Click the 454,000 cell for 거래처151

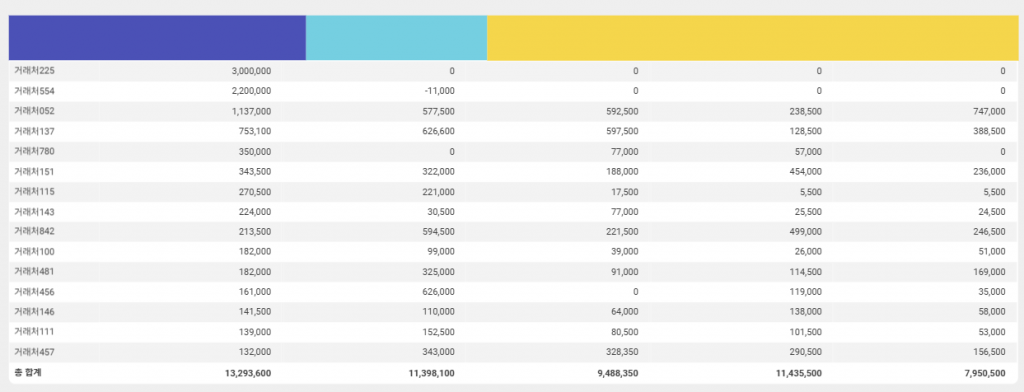(805, 172)
